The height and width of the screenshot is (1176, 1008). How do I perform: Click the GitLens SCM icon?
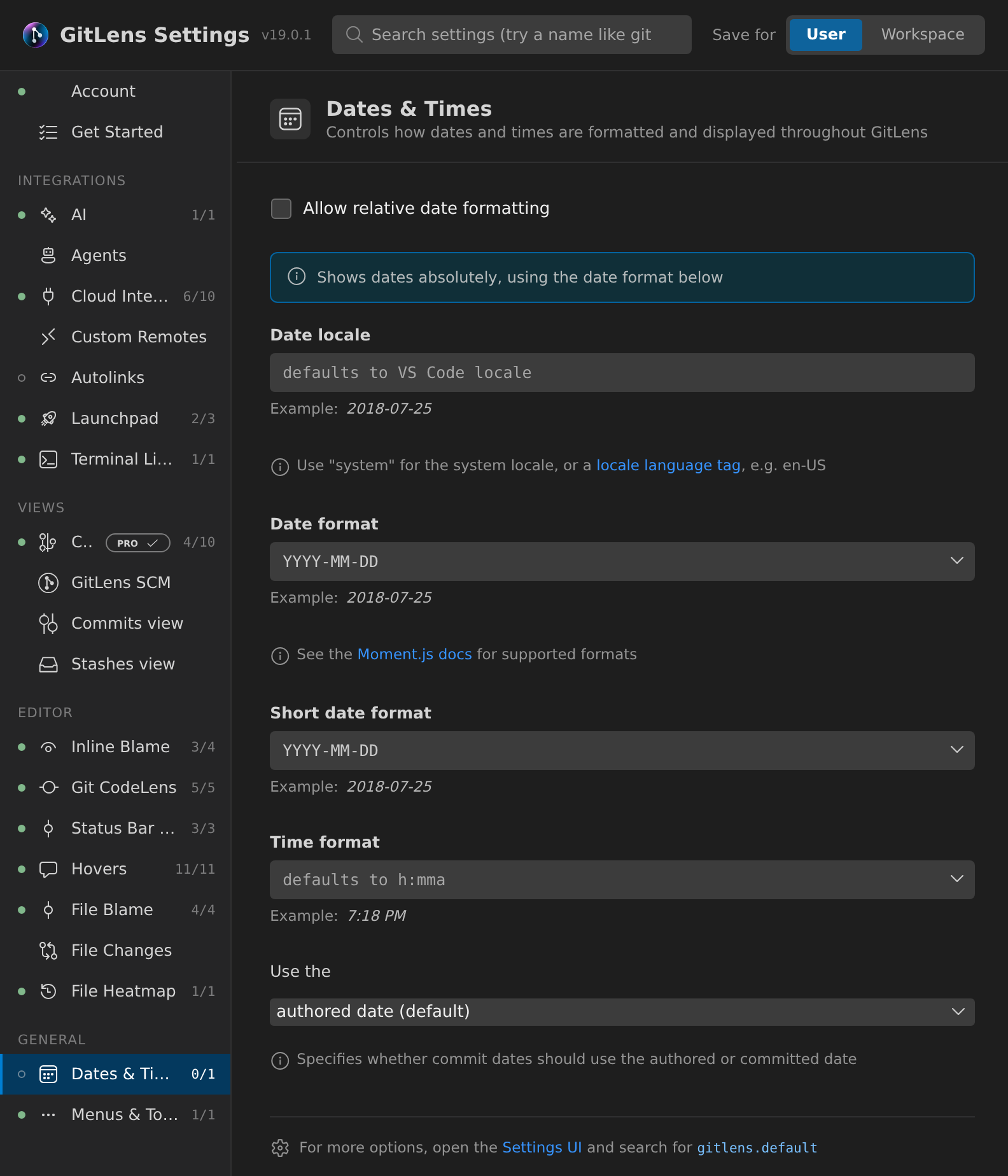[48, 582]
